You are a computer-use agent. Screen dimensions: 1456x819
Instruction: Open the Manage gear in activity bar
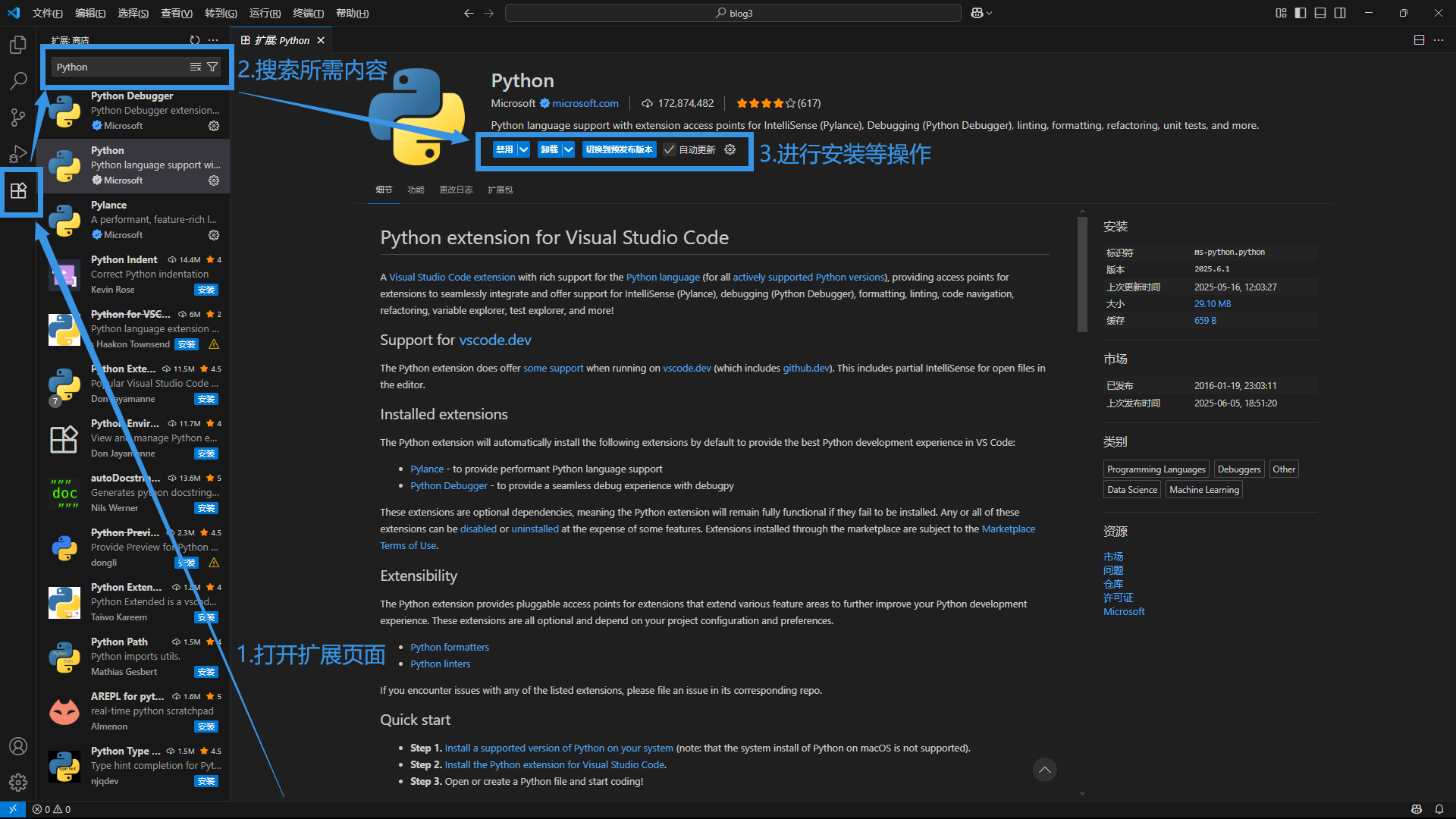(18, 782)
